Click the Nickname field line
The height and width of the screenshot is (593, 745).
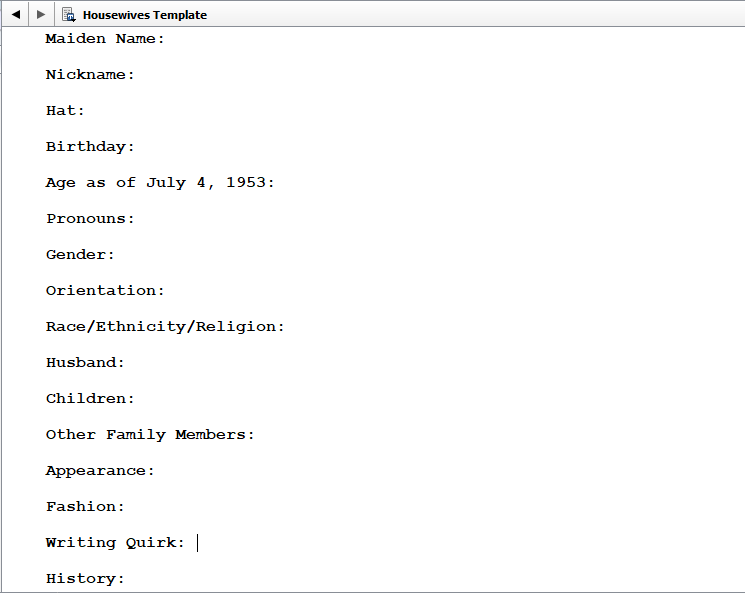pyautogui.click(x=90, y=75)
